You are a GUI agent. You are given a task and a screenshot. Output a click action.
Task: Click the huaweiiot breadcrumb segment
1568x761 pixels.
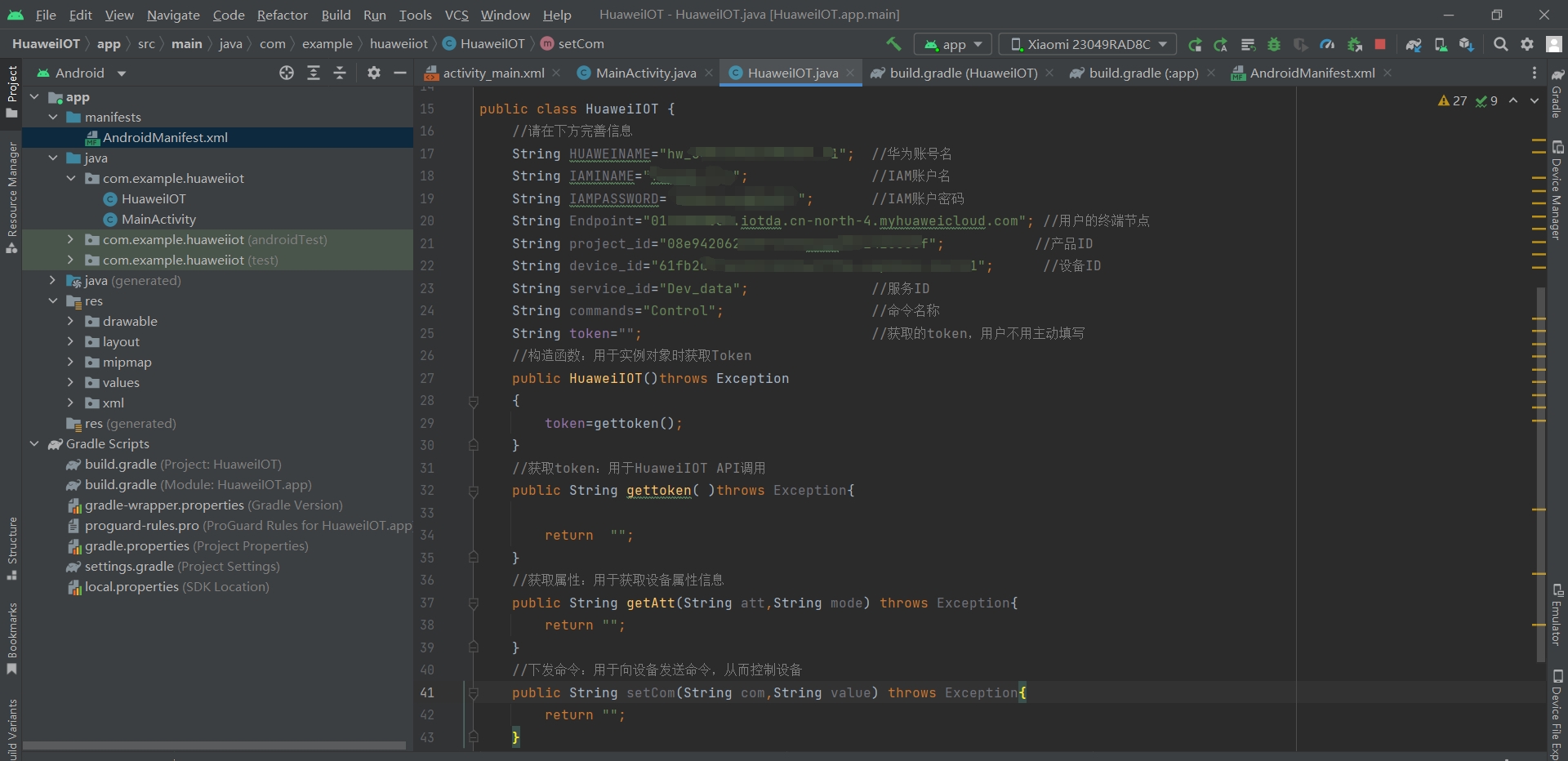(x=399, y=44)
